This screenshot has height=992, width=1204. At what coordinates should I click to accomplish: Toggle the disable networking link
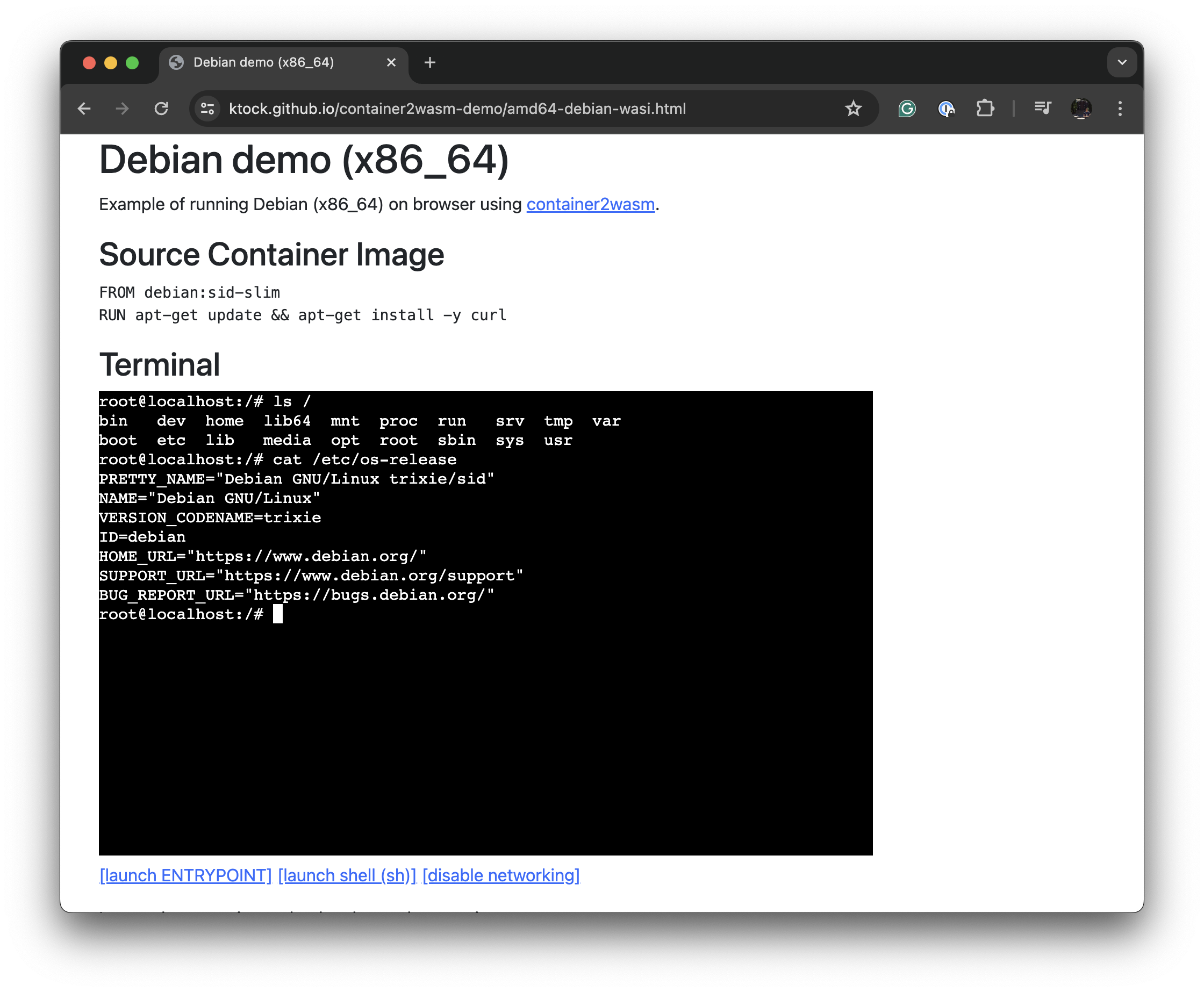[500, 875]
